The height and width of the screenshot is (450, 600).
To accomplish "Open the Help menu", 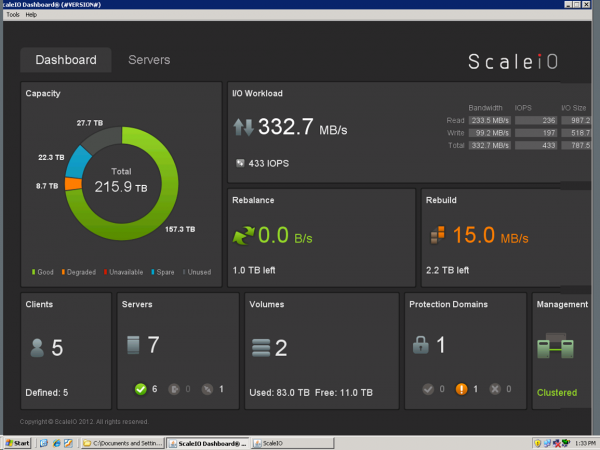I will click(x=31, y=15).
